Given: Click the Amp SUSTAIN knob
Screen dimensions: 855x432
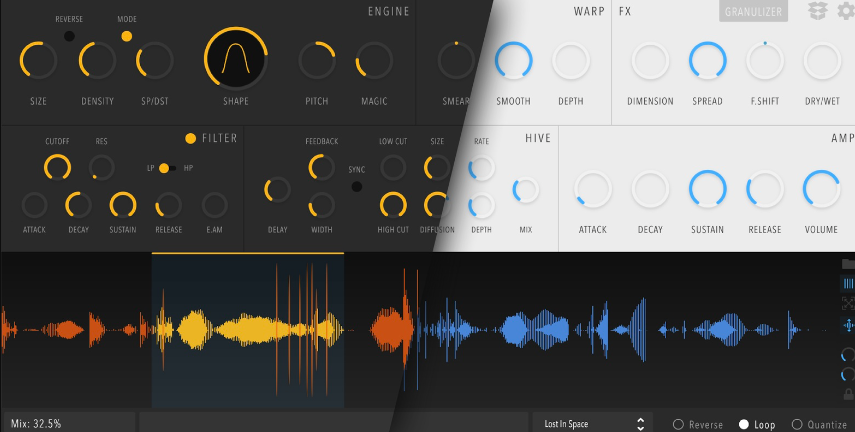Looking at the screenshot, I should coord(707,189).
